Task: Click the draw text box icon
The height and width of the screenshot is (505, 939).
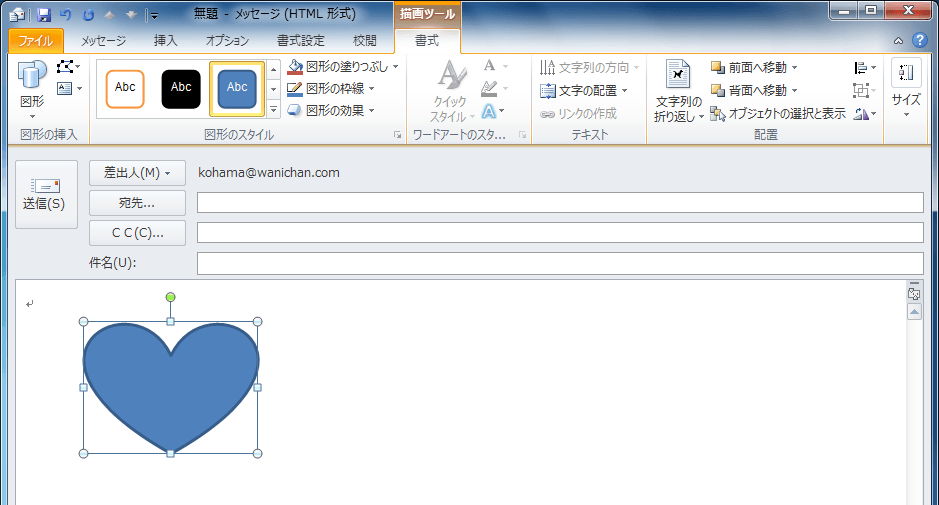Action: 68,89
